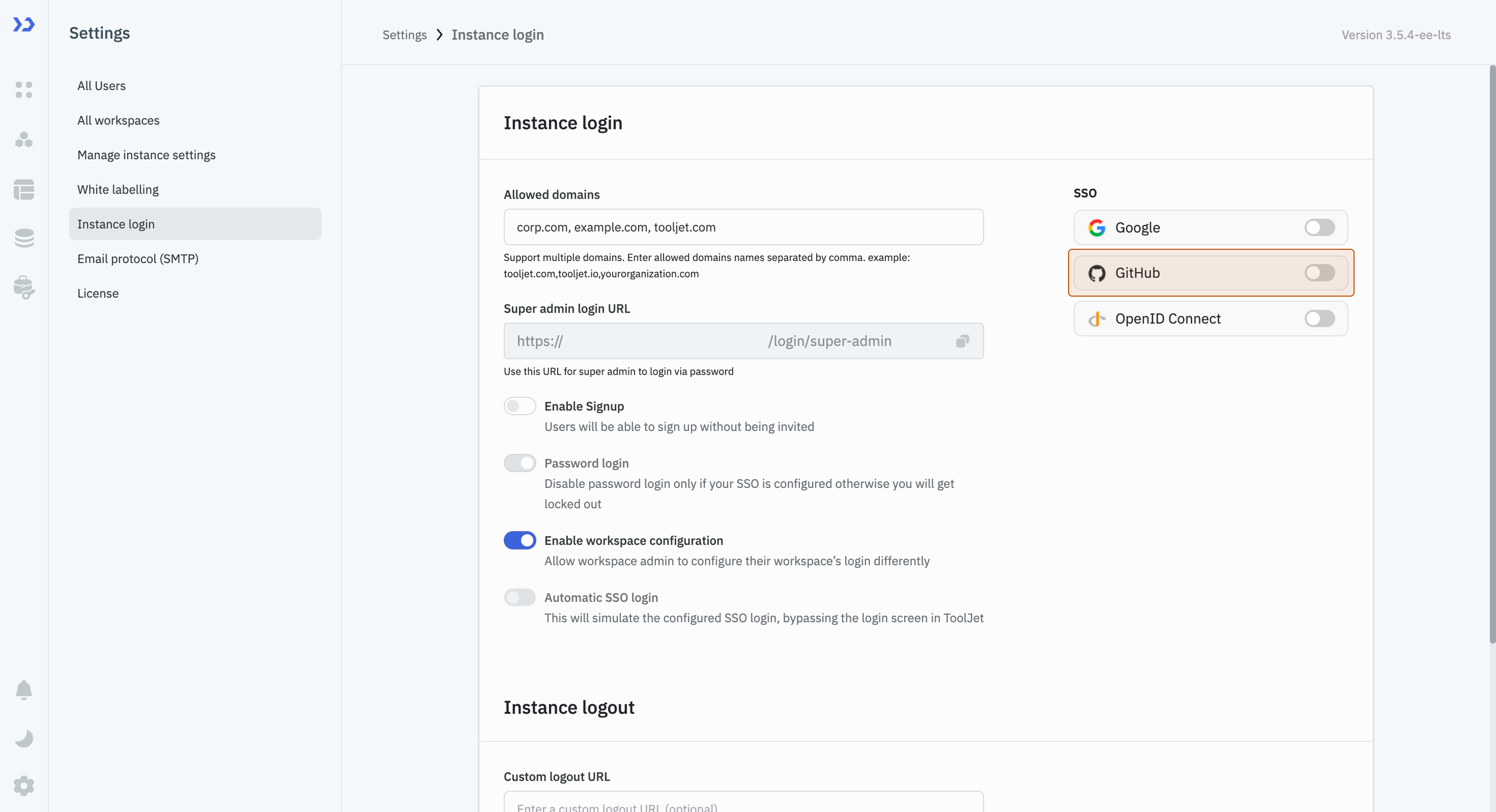The width and height of the screenshot is (1496, 812).
Task: Select the Workflows hexagons icon in sidebar
Action: tap(23, 140)
